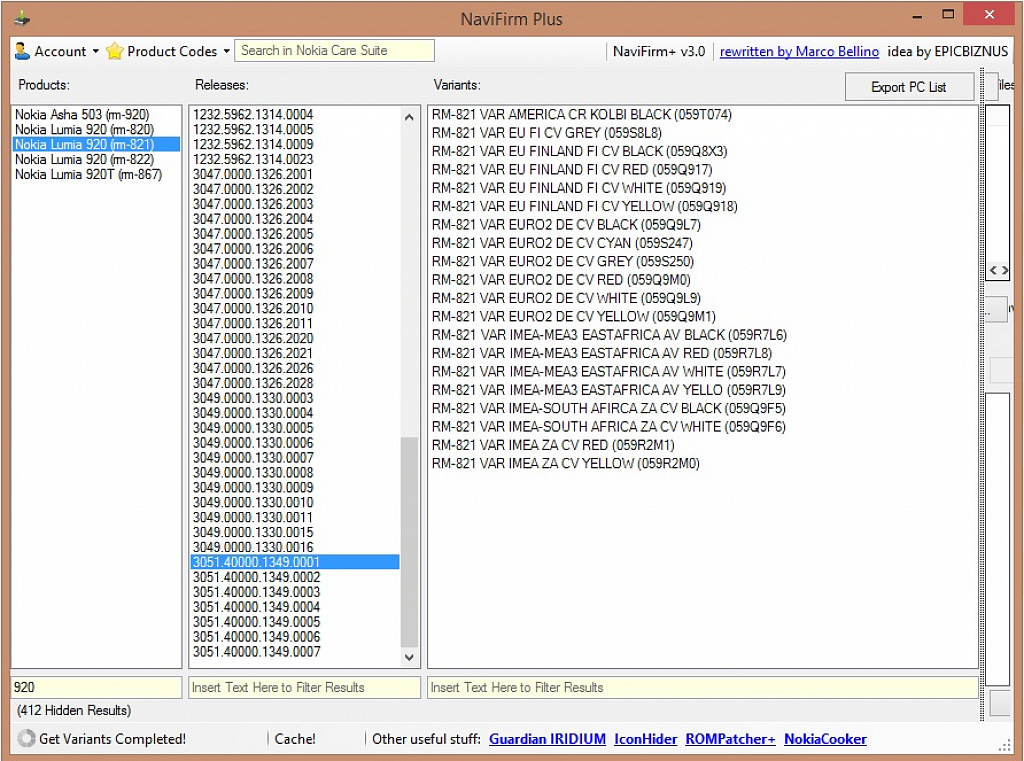Select release 1232.5962.1314.0023
1024x761 pixels.
point(295,159)
